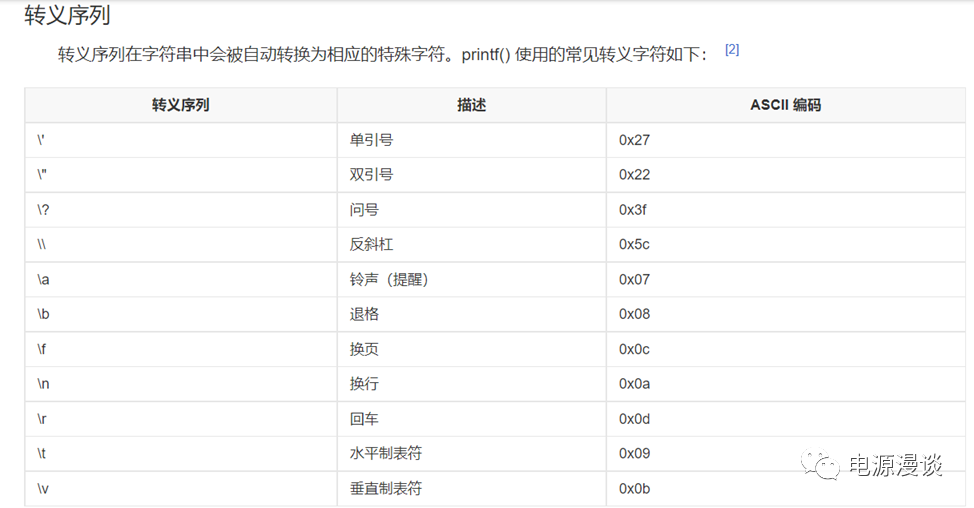Viewport: 974px width, 508px height.
Task: Click the 水平制表符 description cell
Action: pyautogui.click(x=386, y=453)
